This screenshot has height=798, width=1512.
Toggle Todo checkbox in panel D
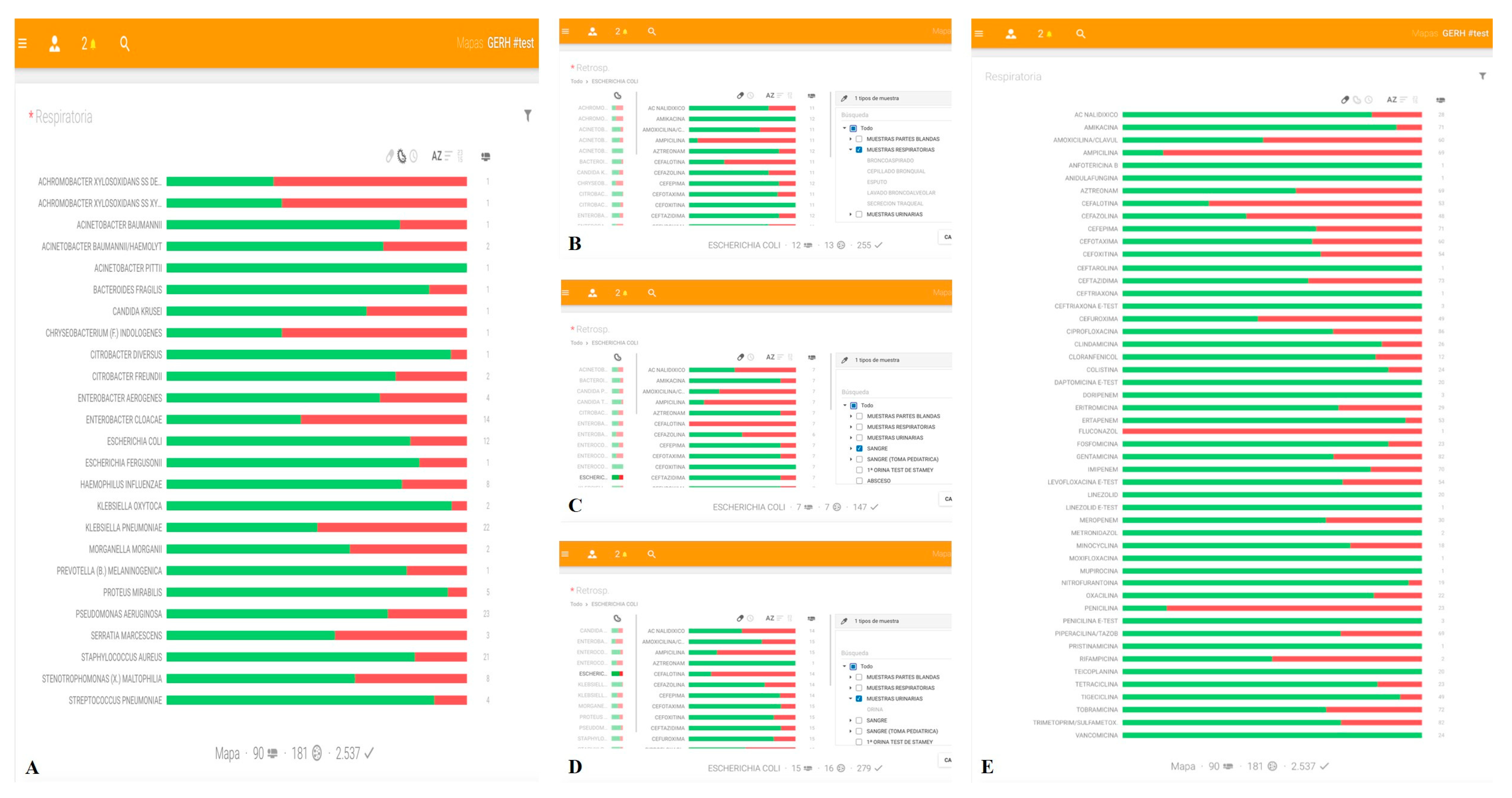click(x=854, y=666)
